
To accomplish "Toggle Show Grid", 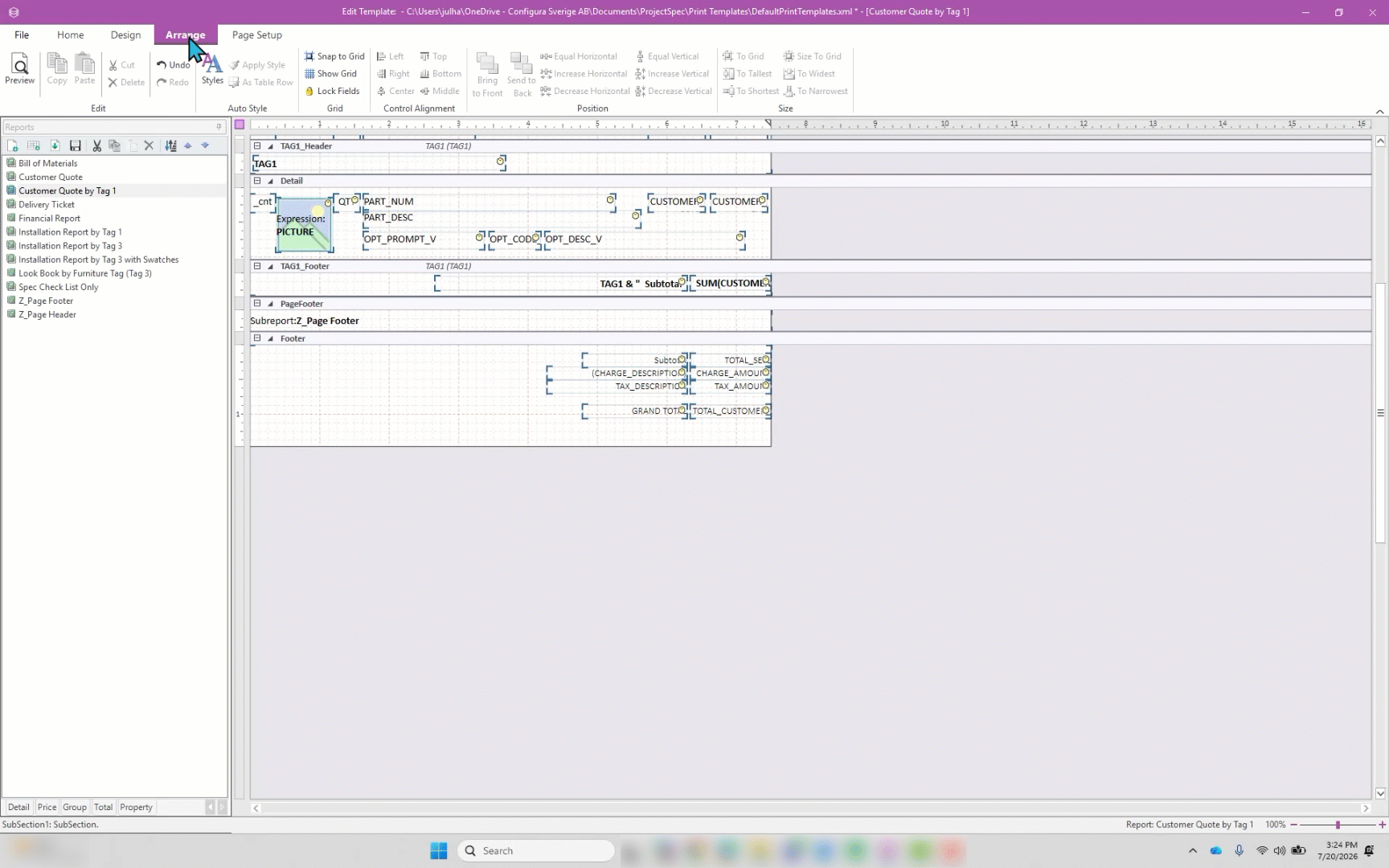I will click(x=330, y=73).
